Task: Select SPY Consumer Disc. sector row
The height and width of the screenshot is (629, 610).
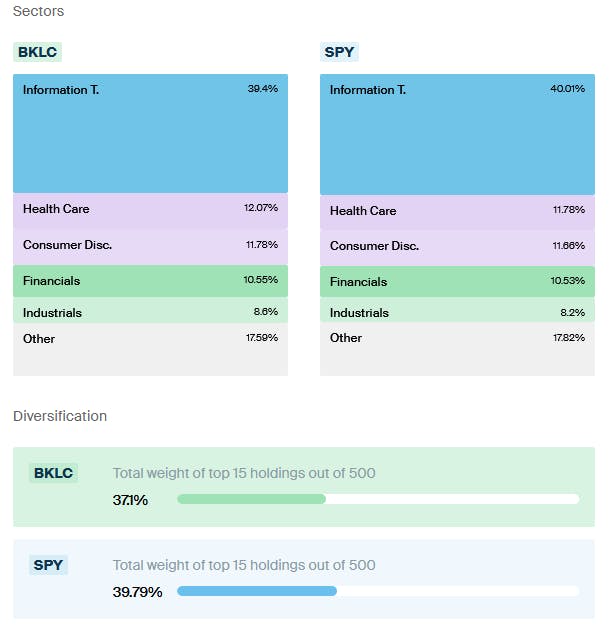Action: tap(457, 246)
